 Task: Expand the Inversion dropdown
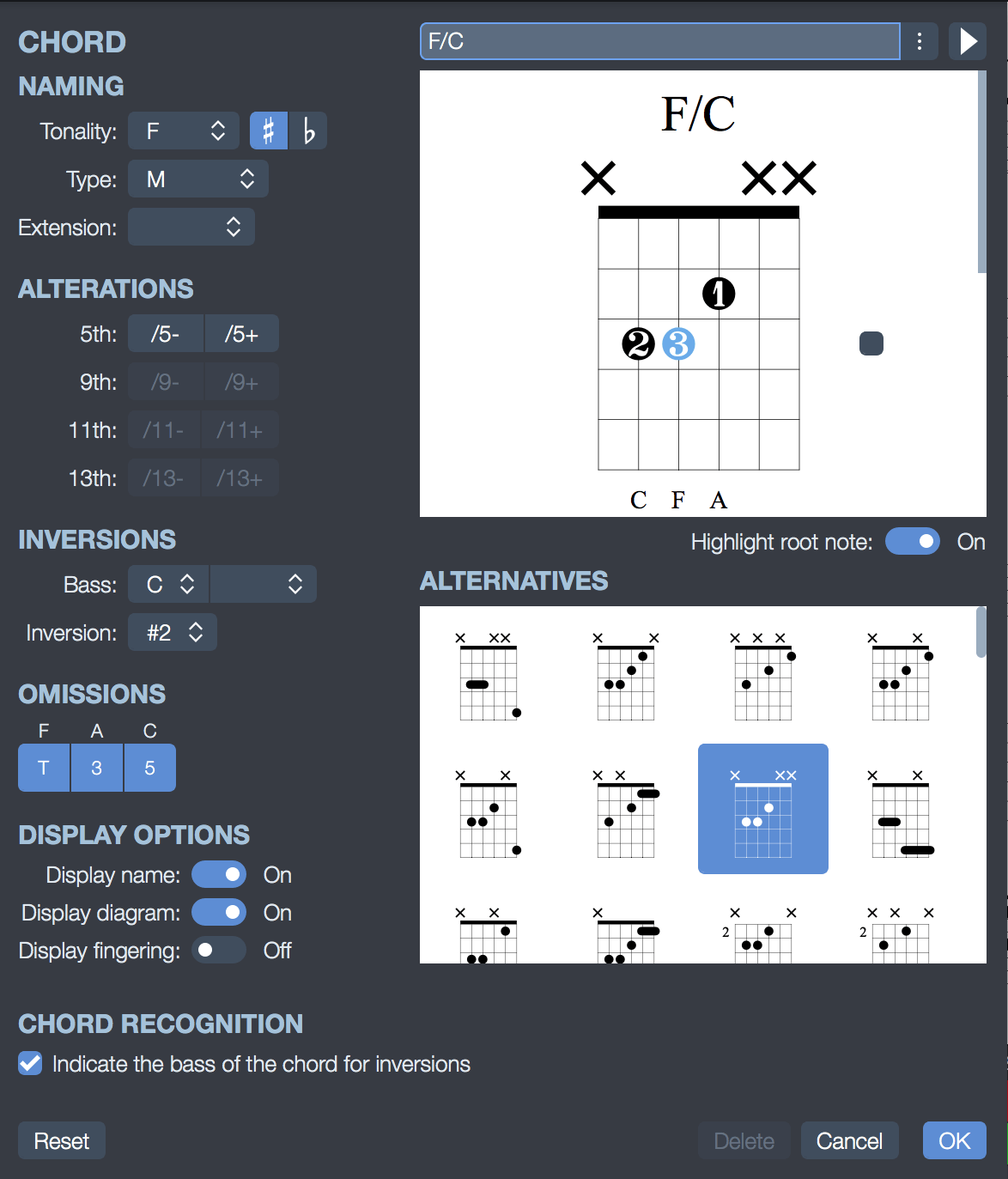(x=173, y=633)
